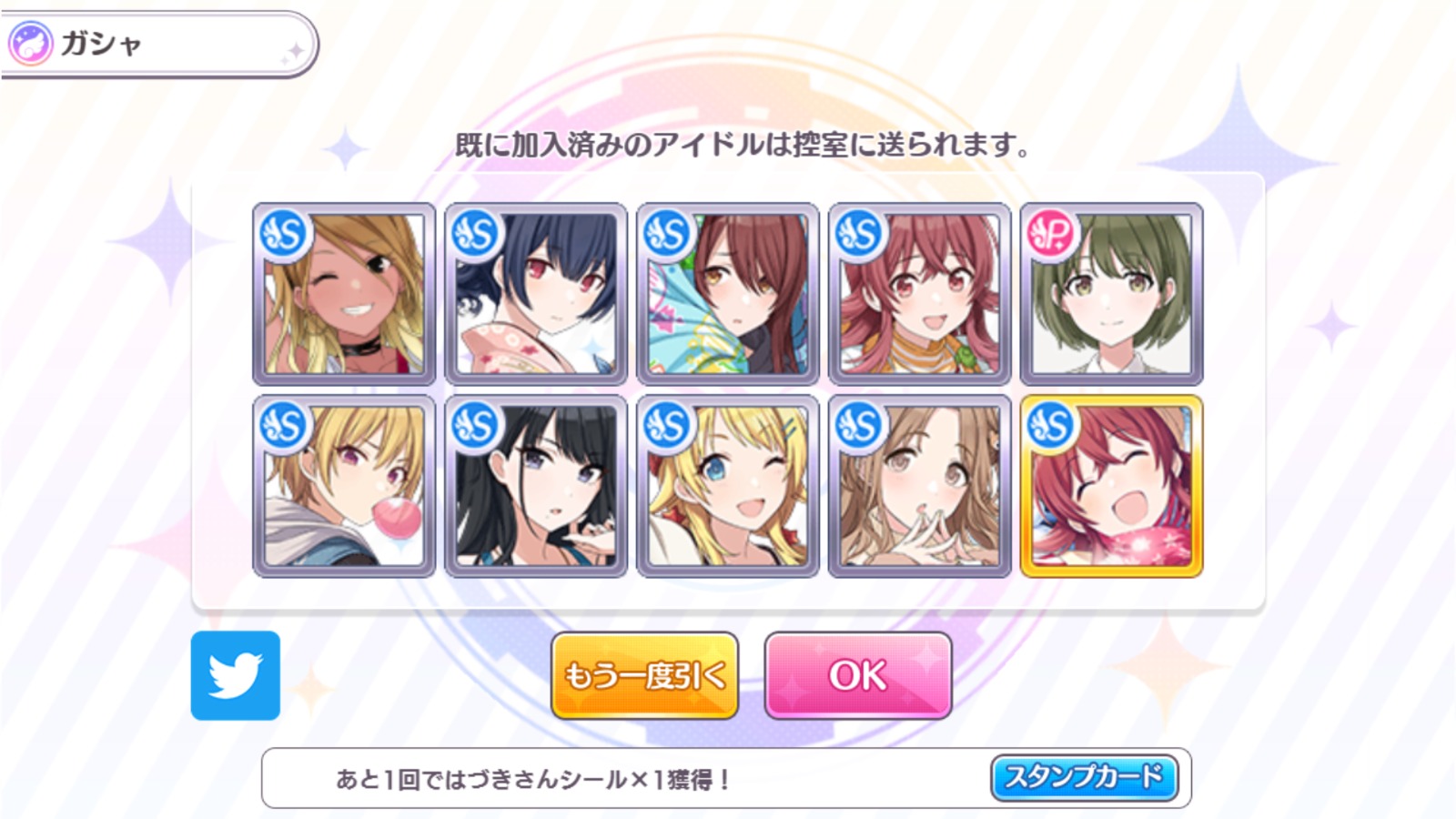Screen dimensions: 1456x819
Task: Select the long black-haired idol card
Action: (536, 486)
